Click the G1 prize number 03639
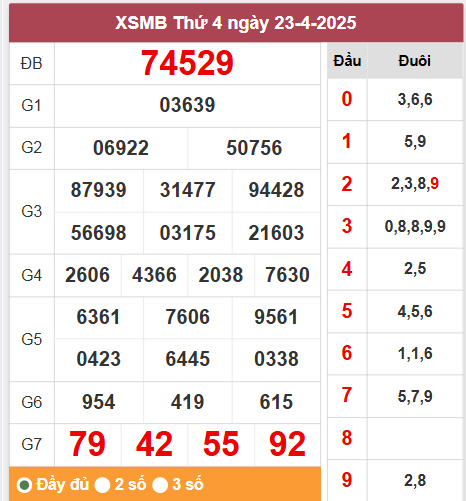 tap(187, 105)
